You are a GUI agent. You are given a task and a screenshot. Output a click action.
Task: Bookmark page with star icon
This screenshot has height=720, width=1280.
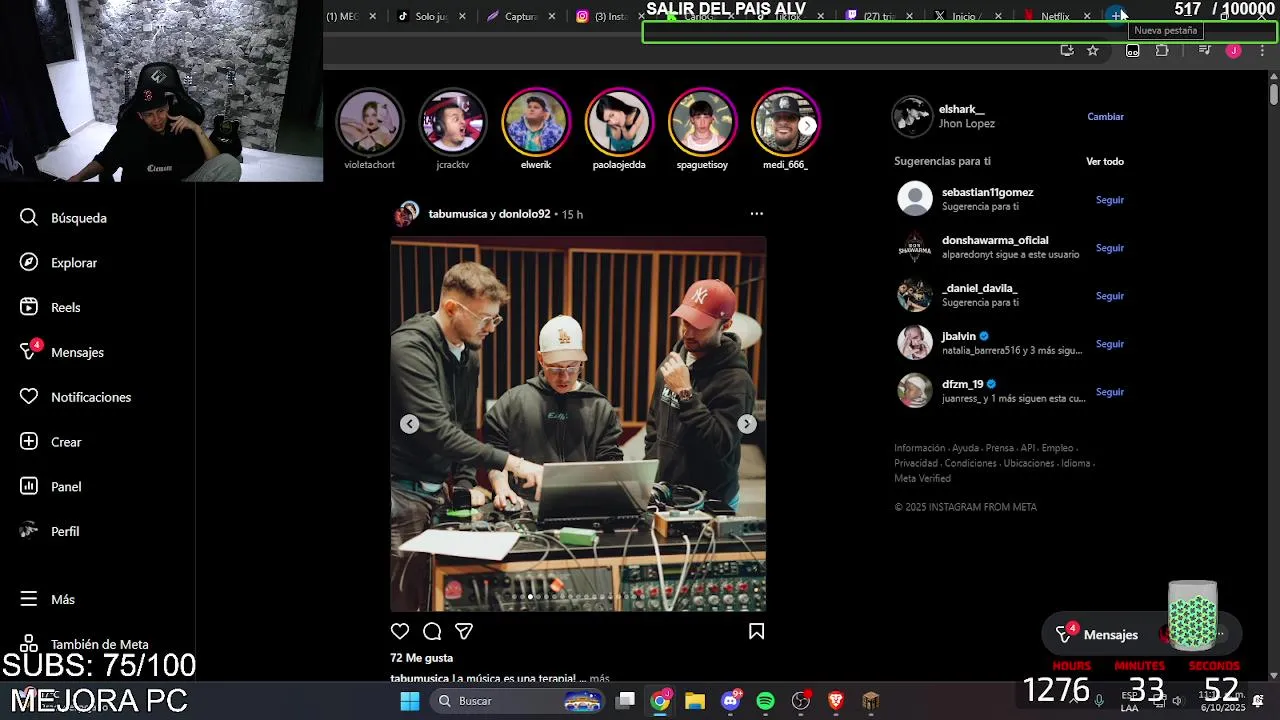(1093, 50)
